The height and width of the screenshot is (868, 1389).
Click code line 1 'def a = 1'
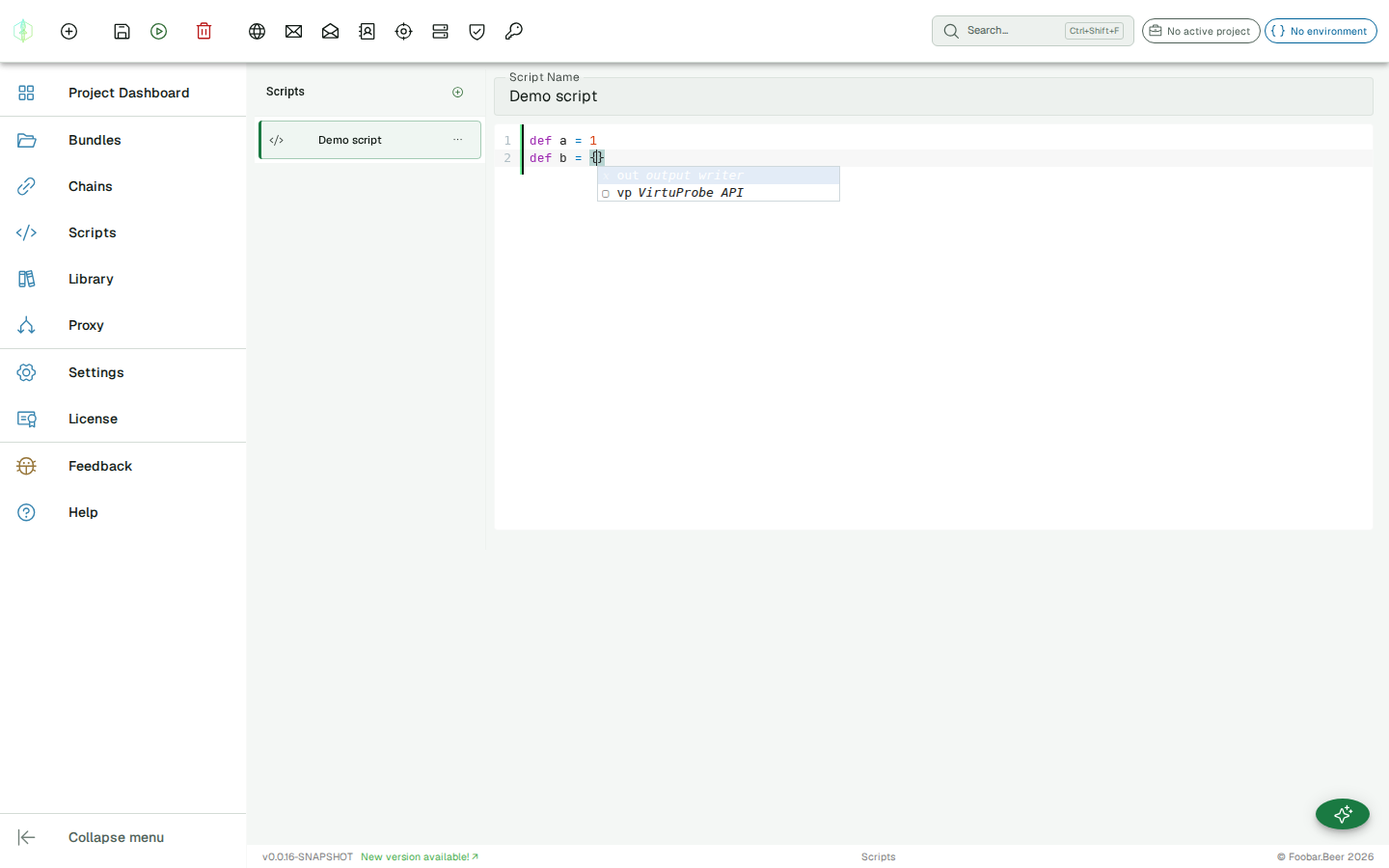(563, 141)
